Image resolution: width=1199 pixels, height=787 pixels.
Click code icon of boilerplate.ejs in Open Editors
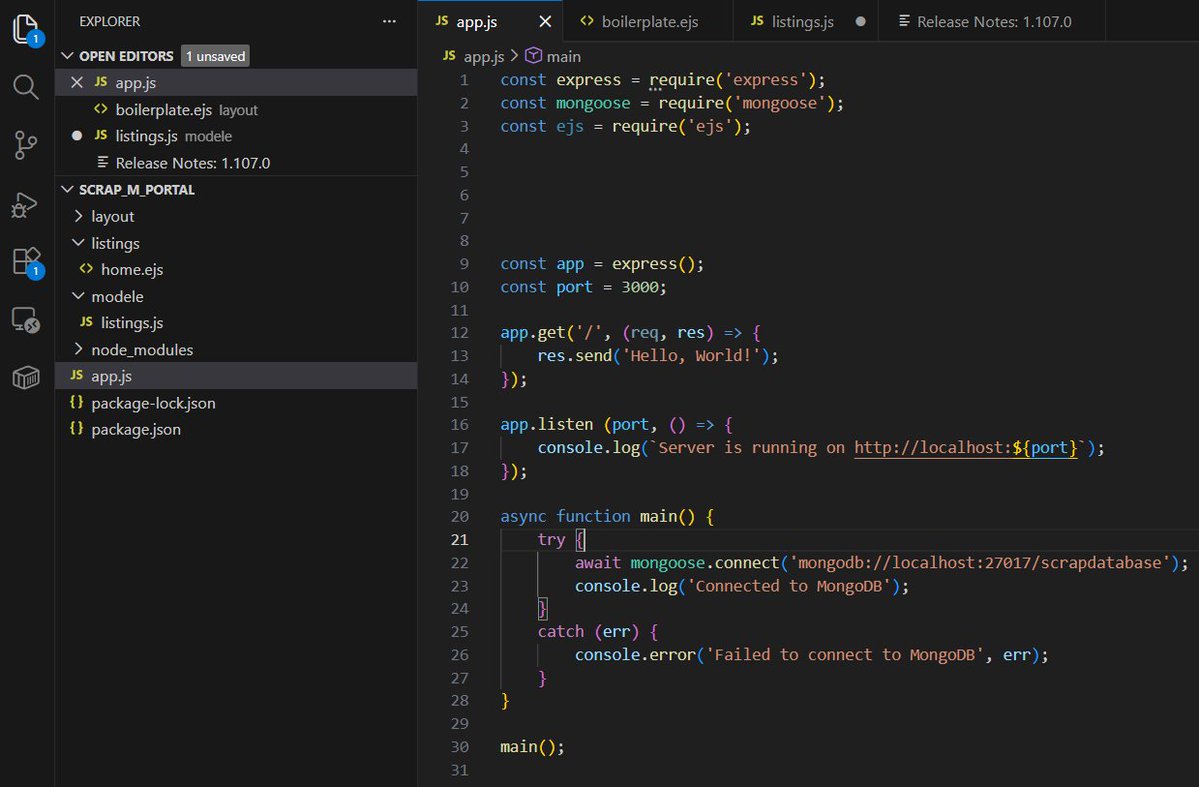pyautogui.click(x=100, y=109)
